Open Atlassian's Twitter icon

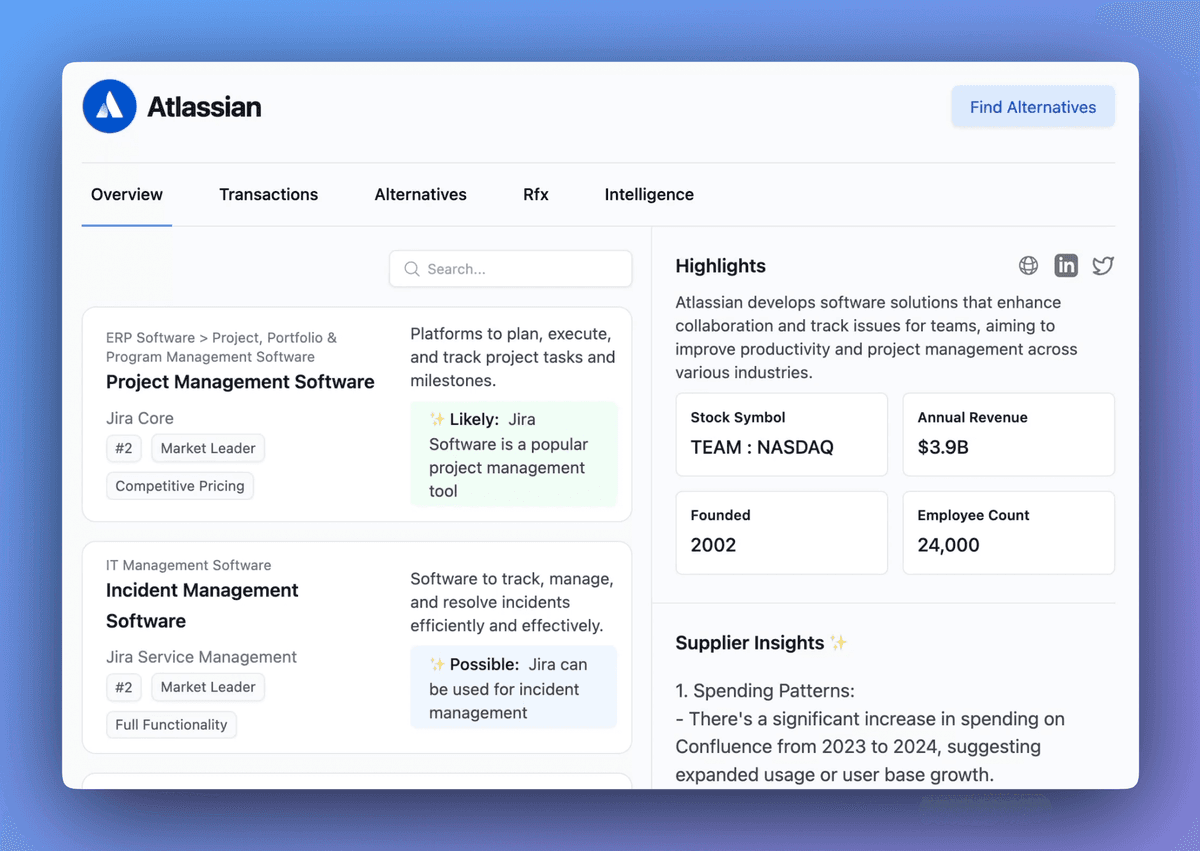pyautogui.click(x=1102, y=265)
